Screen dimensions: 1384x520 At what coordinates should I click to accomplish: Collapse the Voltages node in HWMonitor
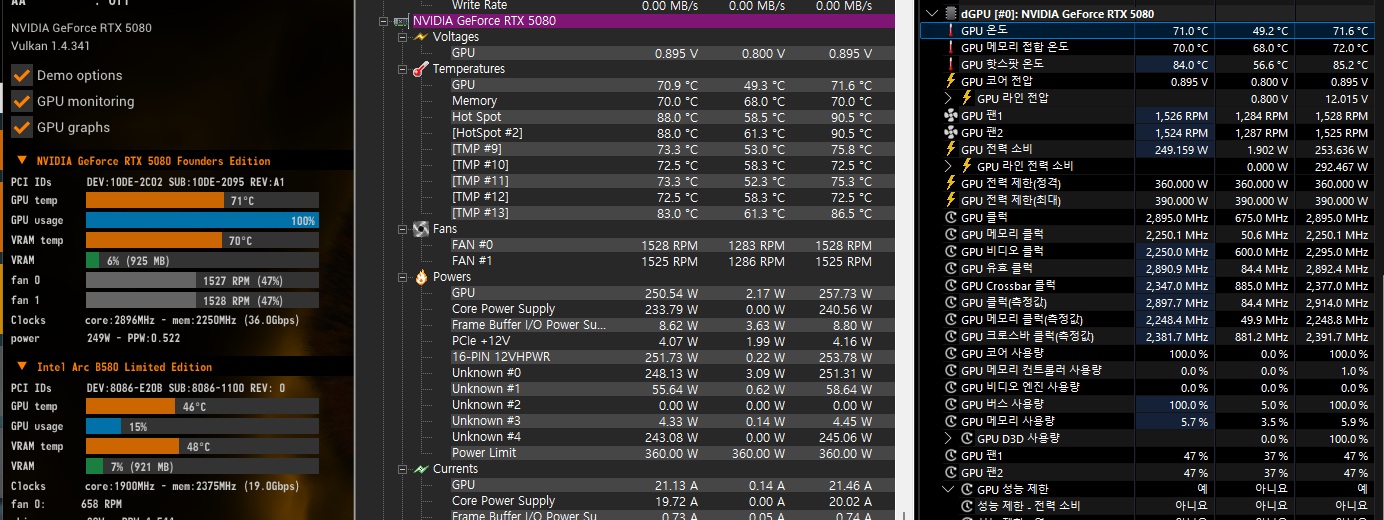tap(402, 37)
